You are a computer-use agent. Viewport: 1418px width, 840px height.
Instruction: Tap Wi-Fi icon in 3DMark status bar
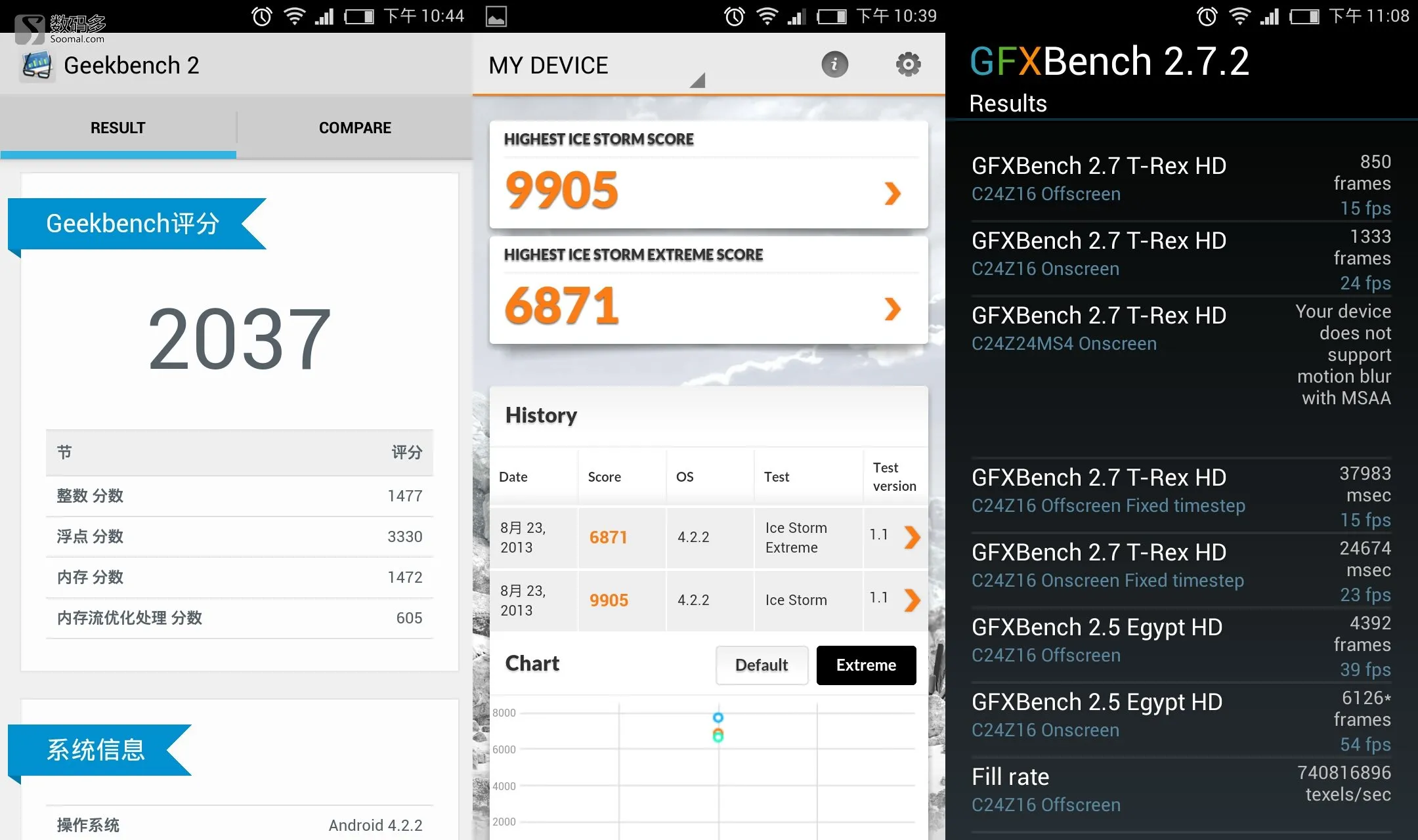click(x=767, y=16)
